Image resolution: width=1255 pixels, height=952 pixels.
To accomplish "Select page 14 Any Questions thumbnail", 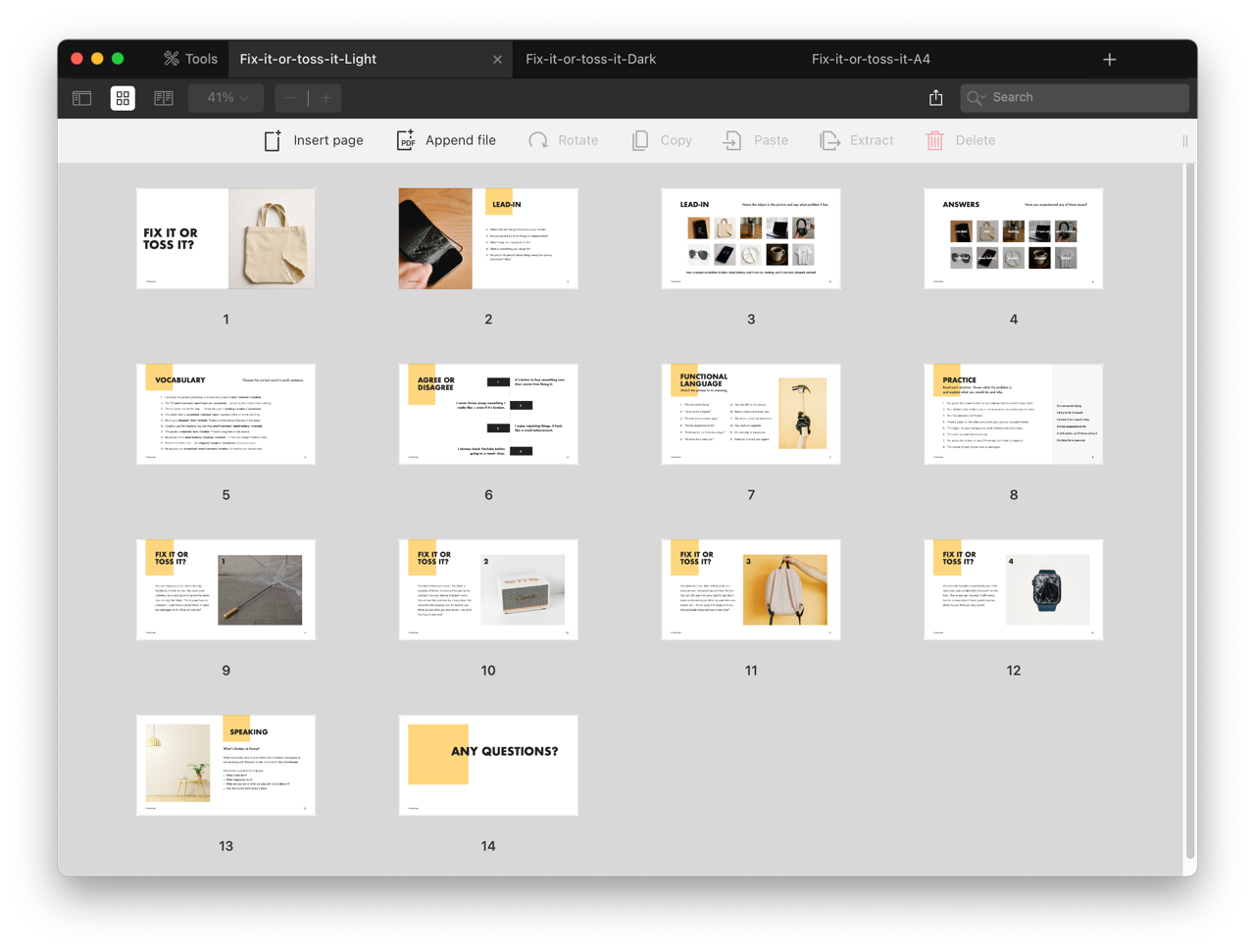I will coord(488,765).
